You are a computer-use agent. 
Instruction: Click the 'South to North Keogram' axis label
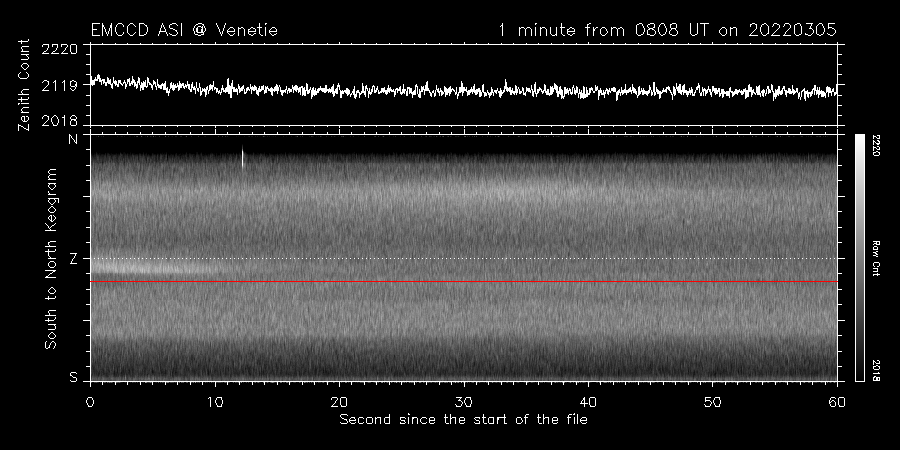tap(51, 258)
